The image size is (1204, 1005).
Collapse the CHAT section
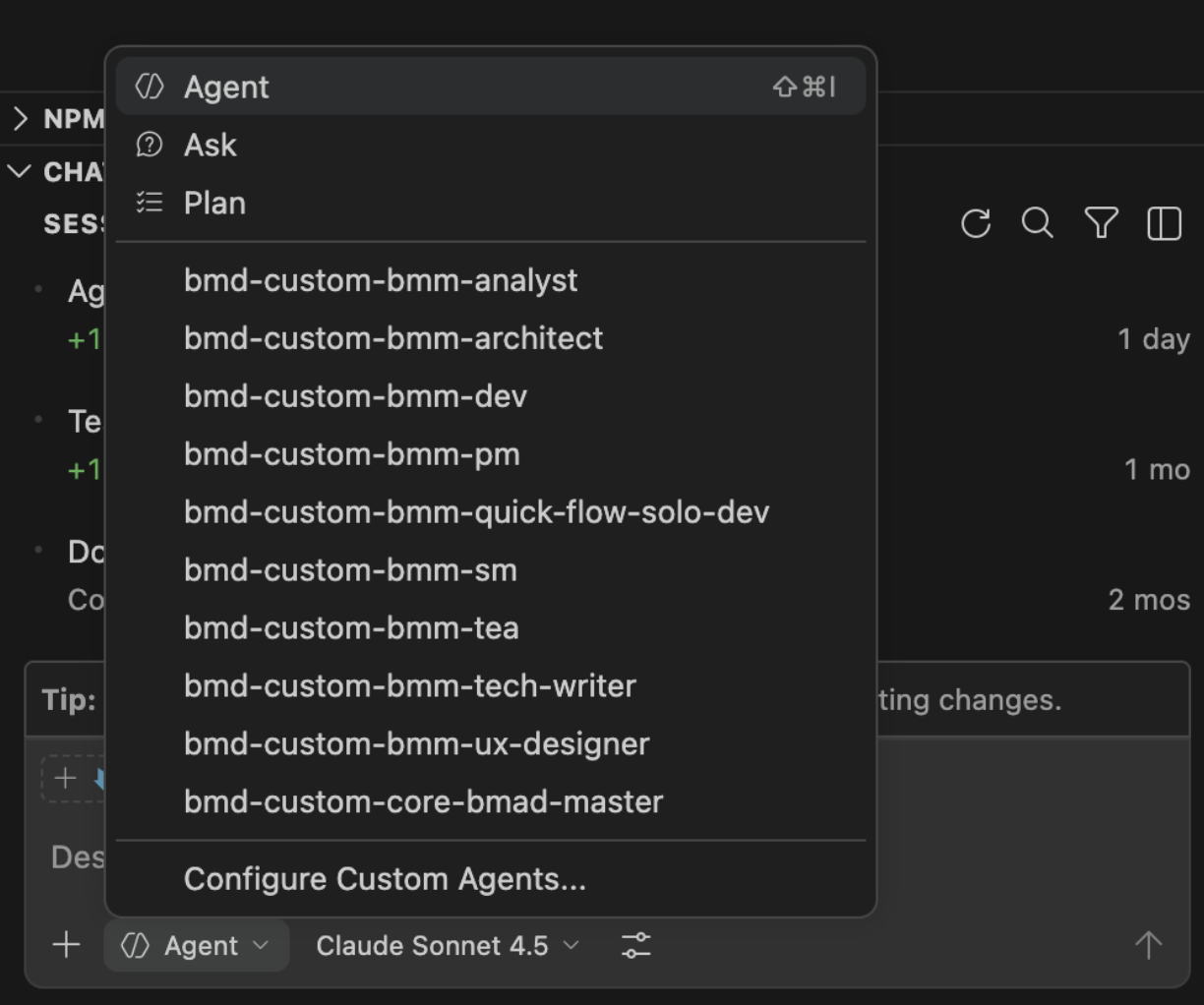click(18, 172)
